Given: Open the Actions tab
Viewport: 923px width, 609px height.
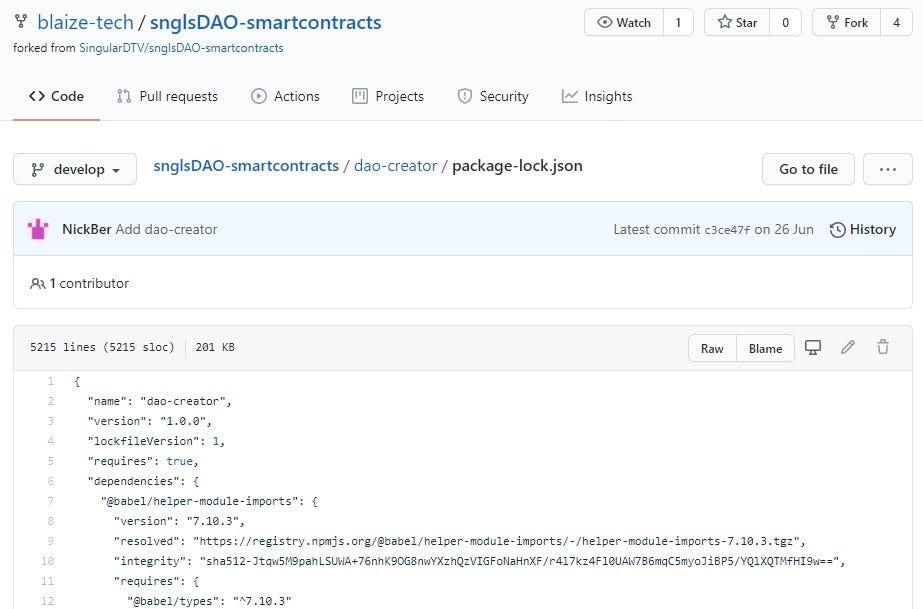Looking at the screenshot, I should click(285, 96).
